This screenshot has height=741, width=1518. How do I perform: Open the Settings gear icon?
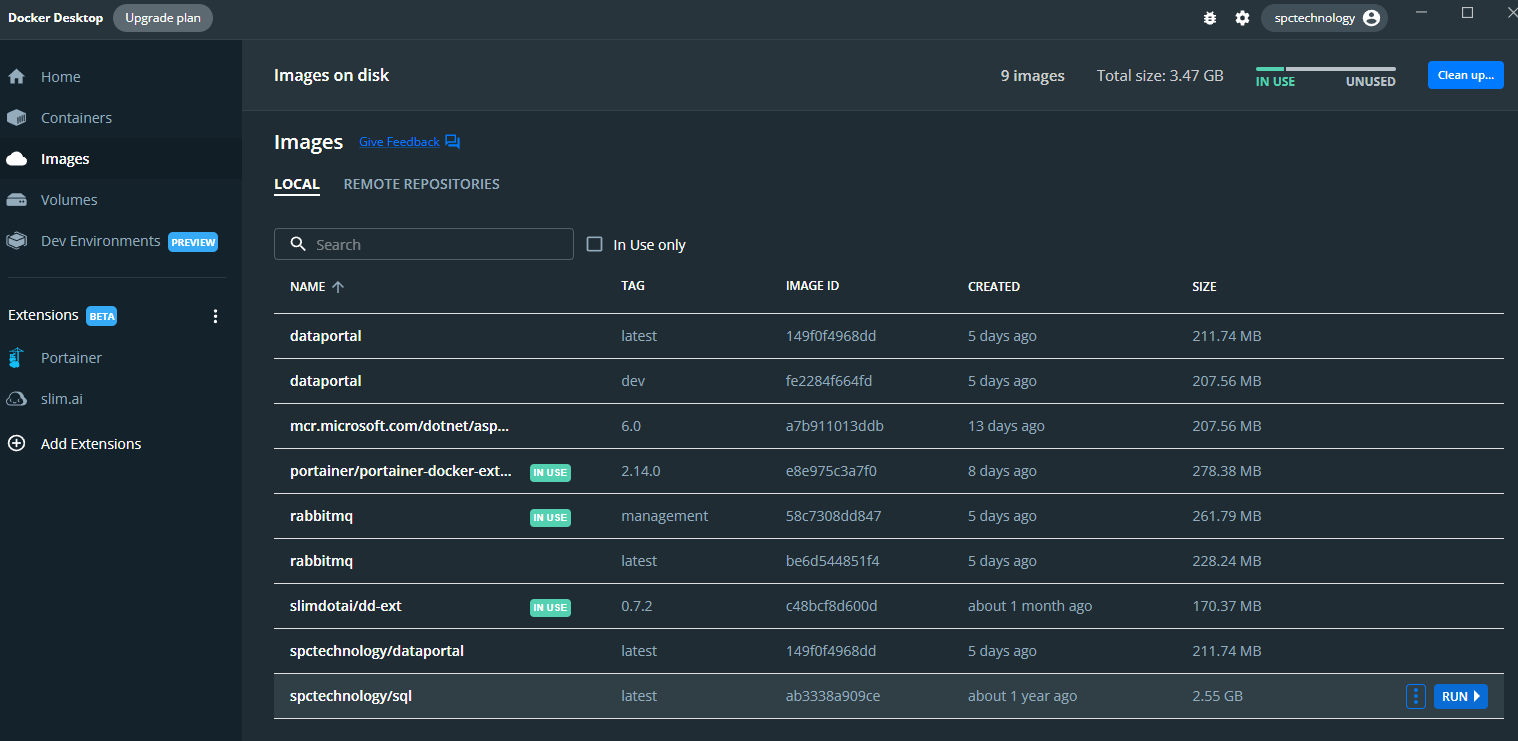pos(1242,18)
